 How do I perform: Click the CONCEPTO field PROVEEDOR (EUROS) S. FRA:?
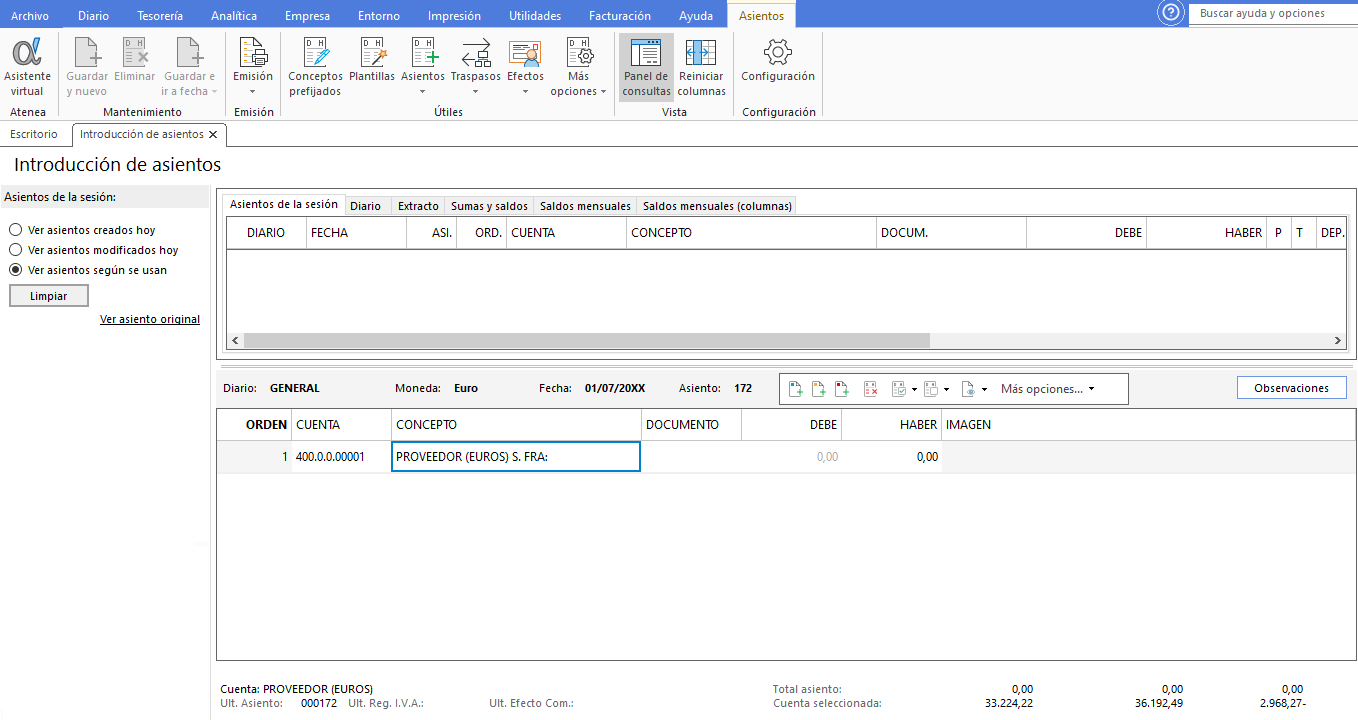click(516, 457)
